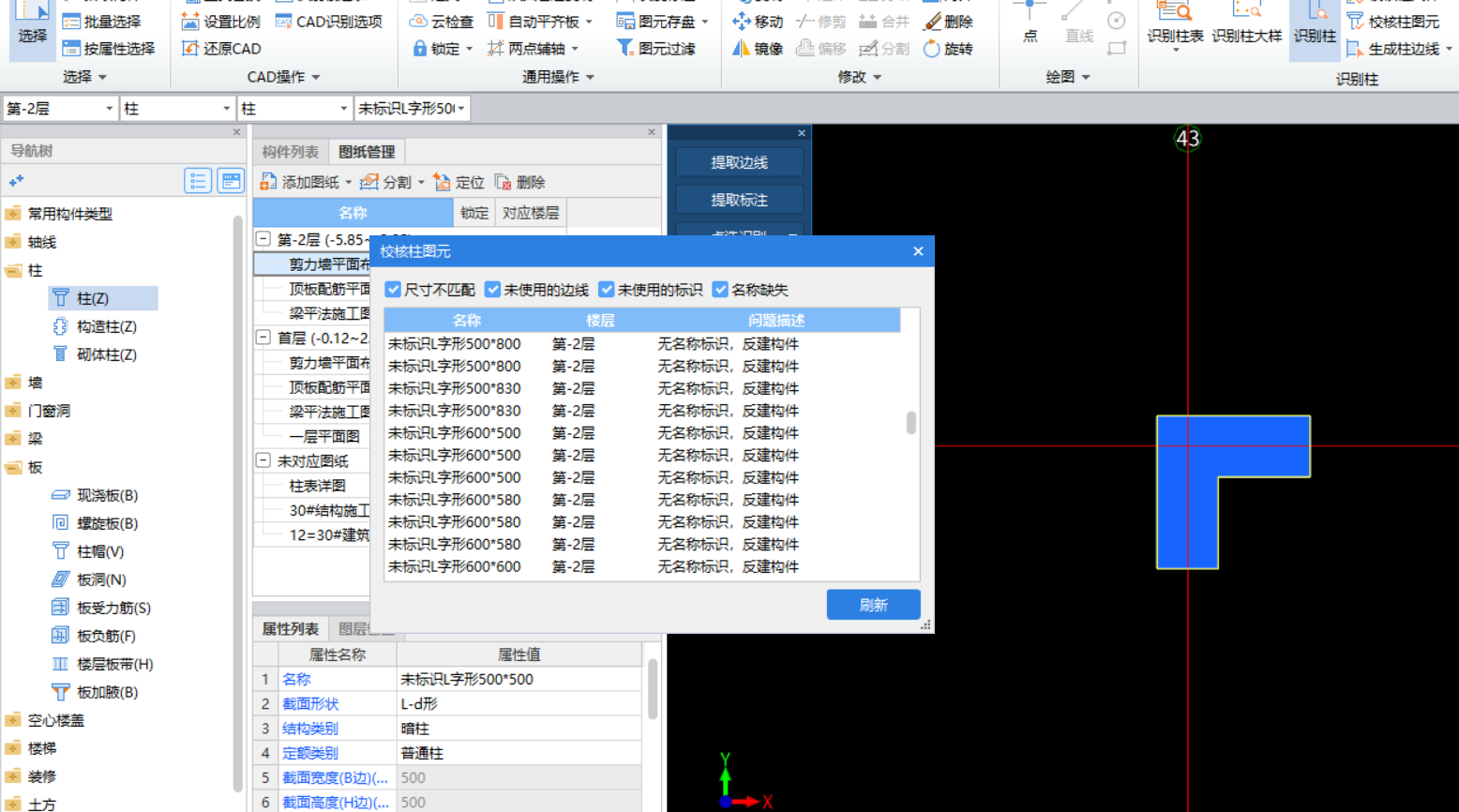Select 楼层板带(H) in the navigation tree
Screen dimensions: 1459x812
(102, 664)
